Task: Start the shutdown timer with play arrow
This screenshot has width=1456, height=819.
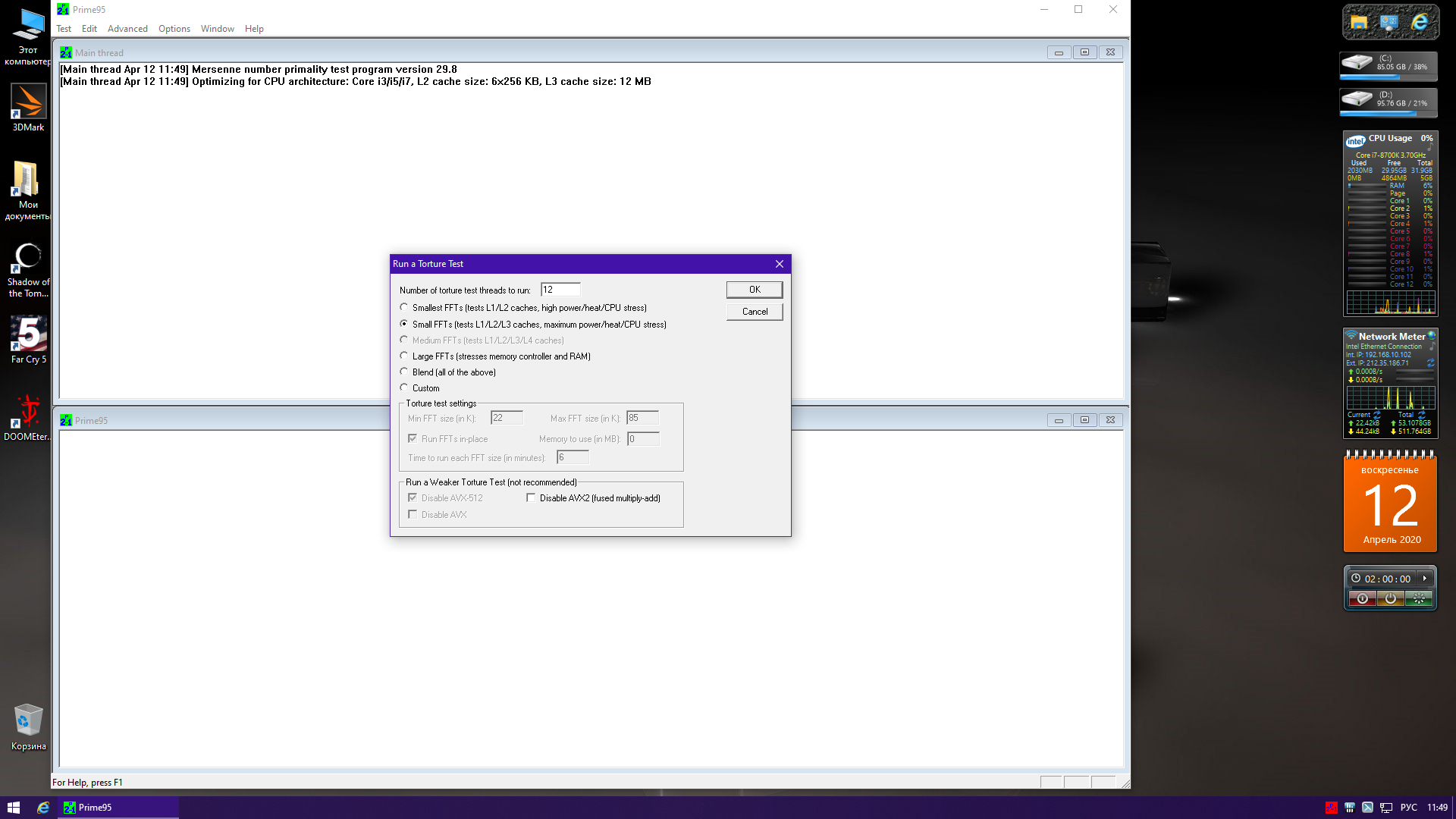Action: tap(1425, 579)
